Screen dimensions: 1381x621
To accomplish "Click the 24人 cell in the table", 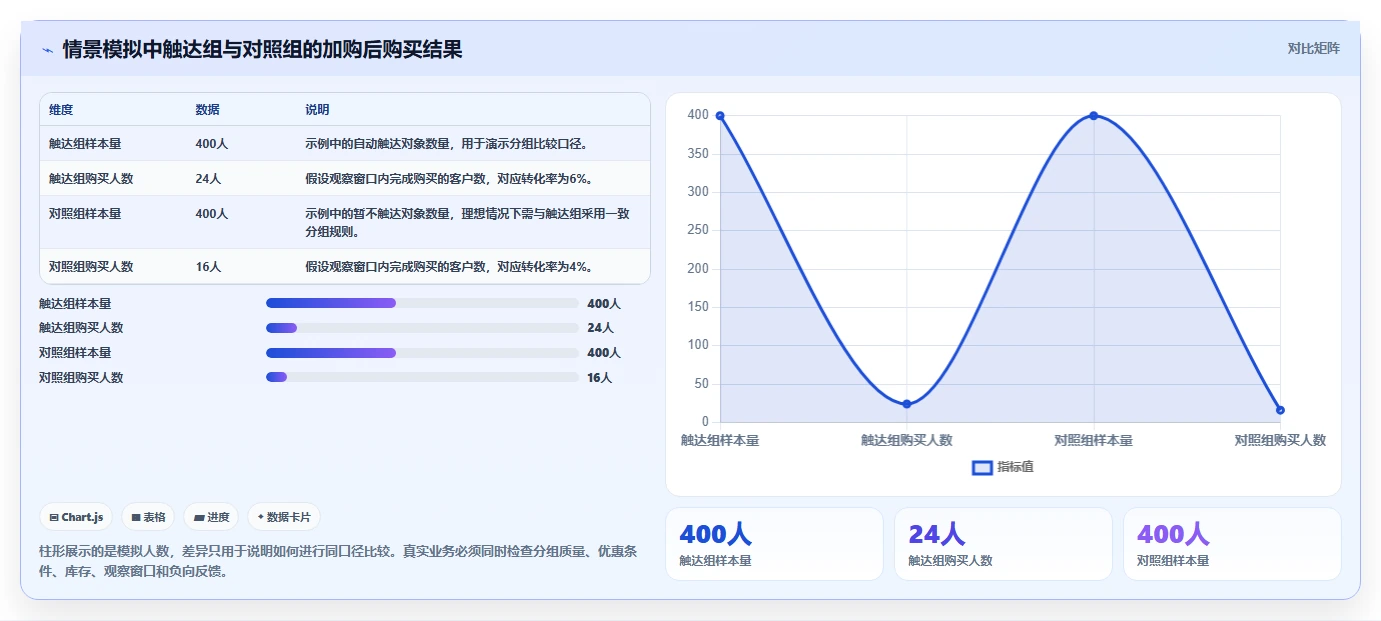I will click(x=208, y=179).
